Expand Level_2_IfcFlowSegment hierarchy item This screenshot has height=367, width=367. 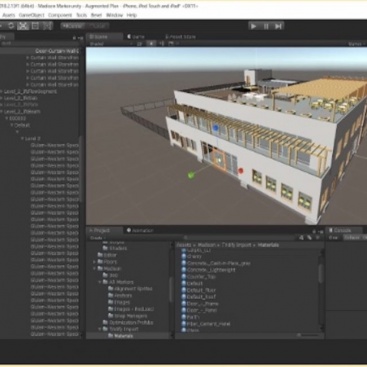[x=2, y=91]
